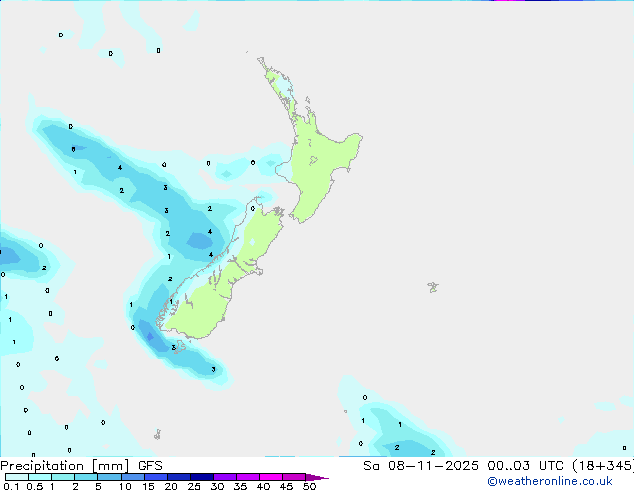Click the "(18+345)" forecast run text
The width and height of the screenshot is (634, 490).
(x=603, y=466)
